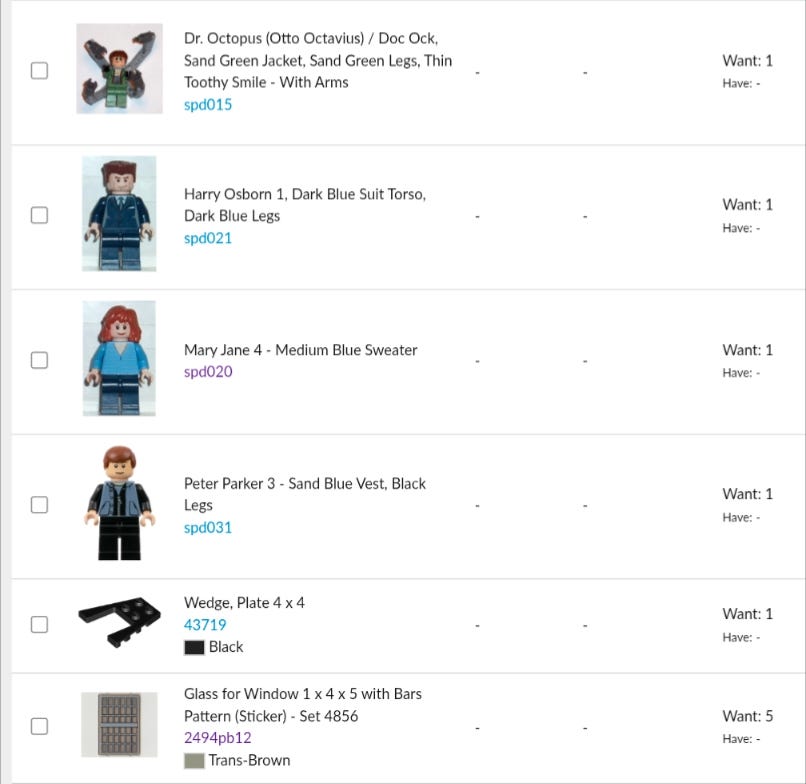The height and width of the screenshot is (784, 806).
Task: Click the Black color swatch
Action: coord(194,647)
